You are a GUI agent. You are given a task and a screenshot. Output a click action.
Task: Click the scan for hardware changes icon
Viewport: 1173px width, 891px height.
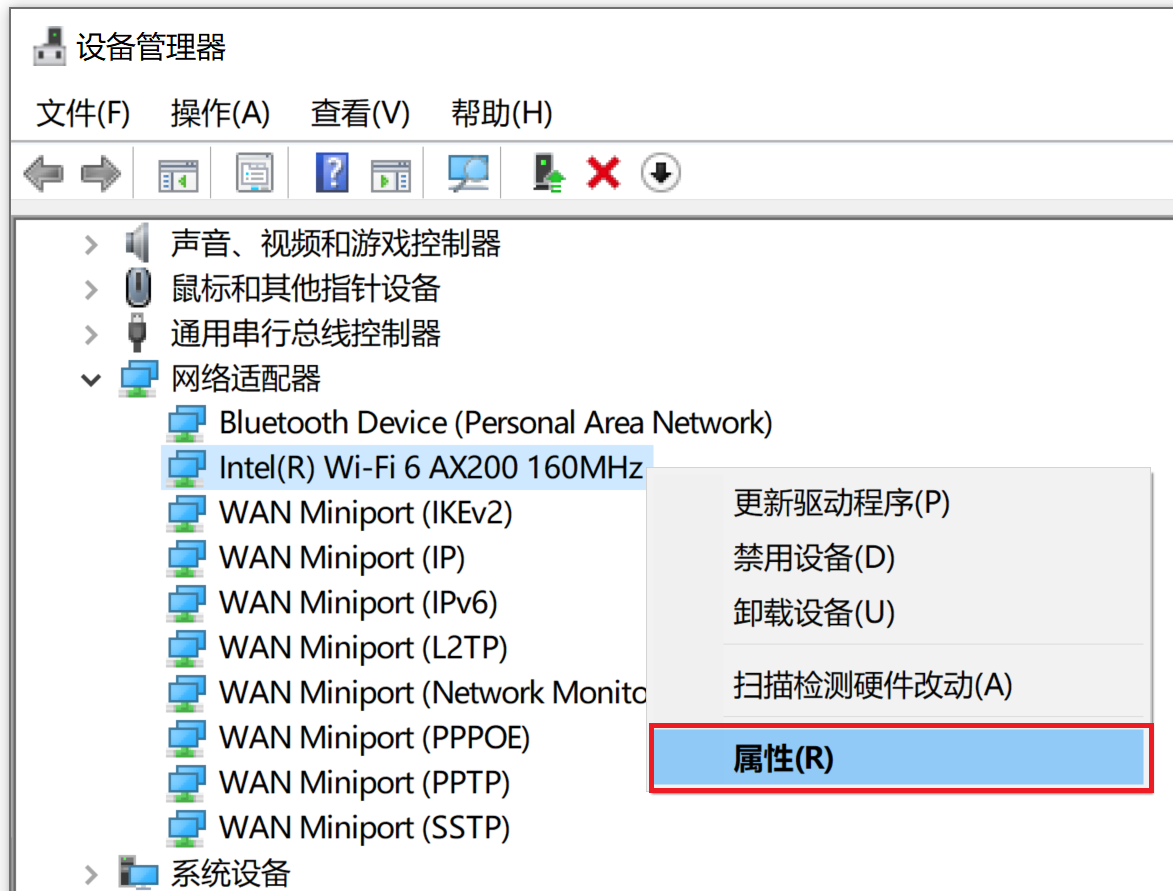pos(468,174)
